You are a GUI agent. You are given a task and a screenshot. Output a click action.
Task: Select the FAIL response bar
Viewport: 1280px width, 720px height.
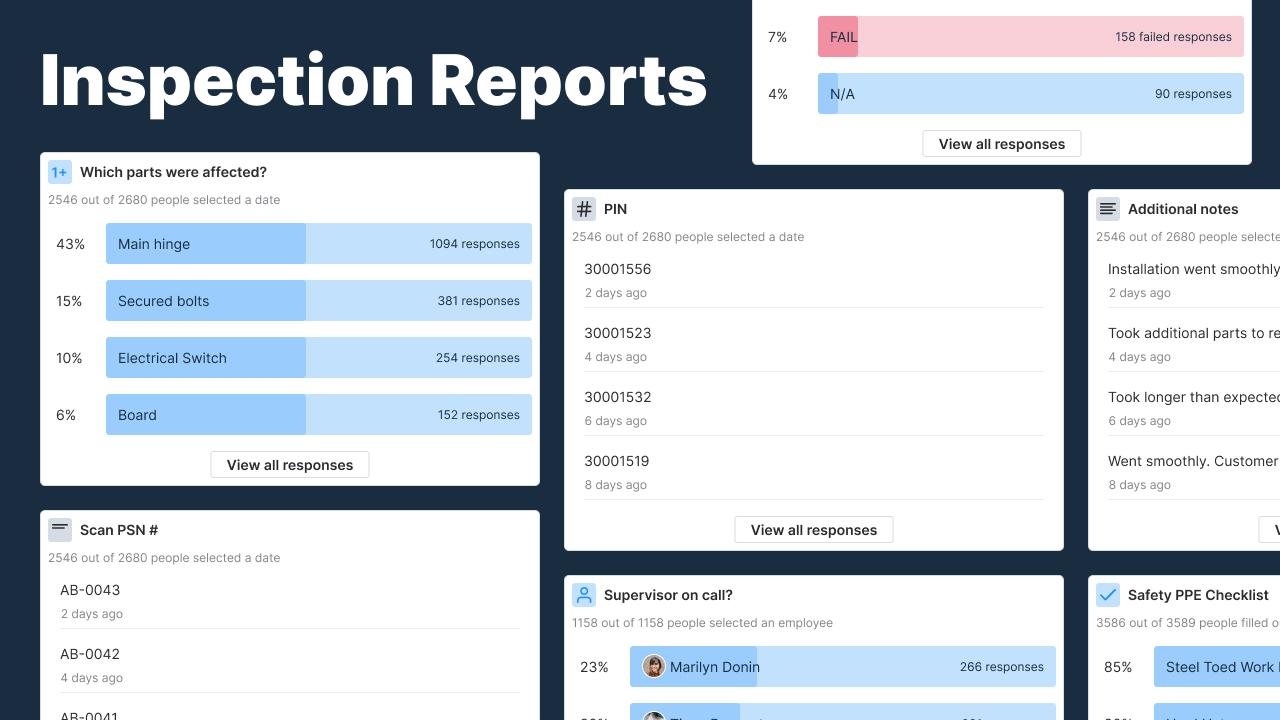click(1030, 36)
